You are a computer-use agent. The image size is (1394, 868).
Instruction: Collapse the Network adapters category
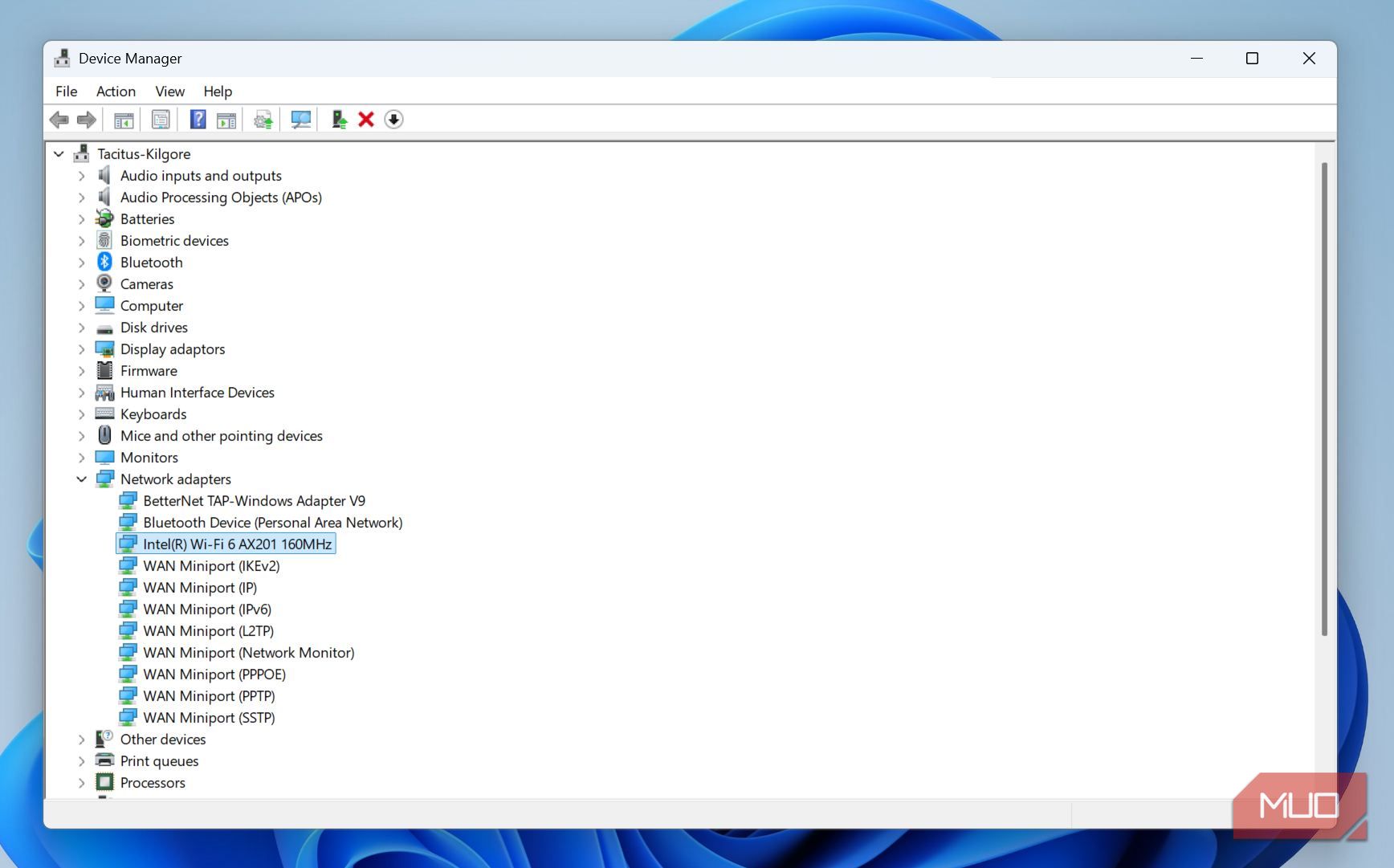click(81, 479)
